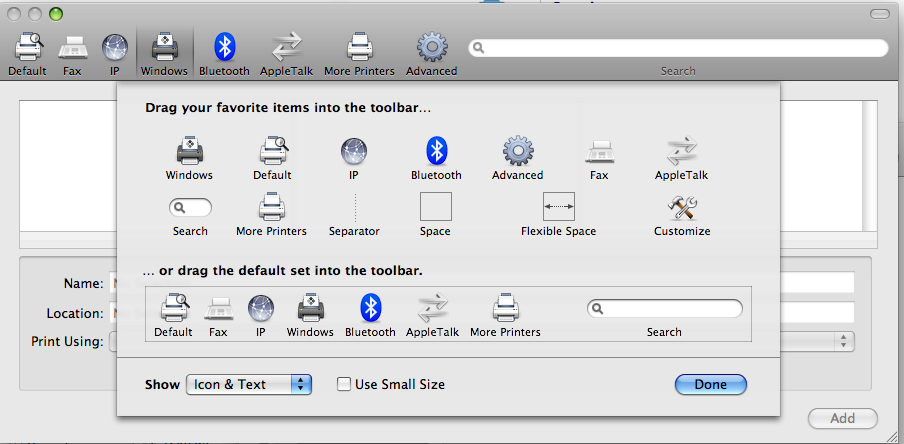Select the Windows printer icon in top toolbar
The height and width of the screenshot is (444, 904).
(x=164, y=47)
